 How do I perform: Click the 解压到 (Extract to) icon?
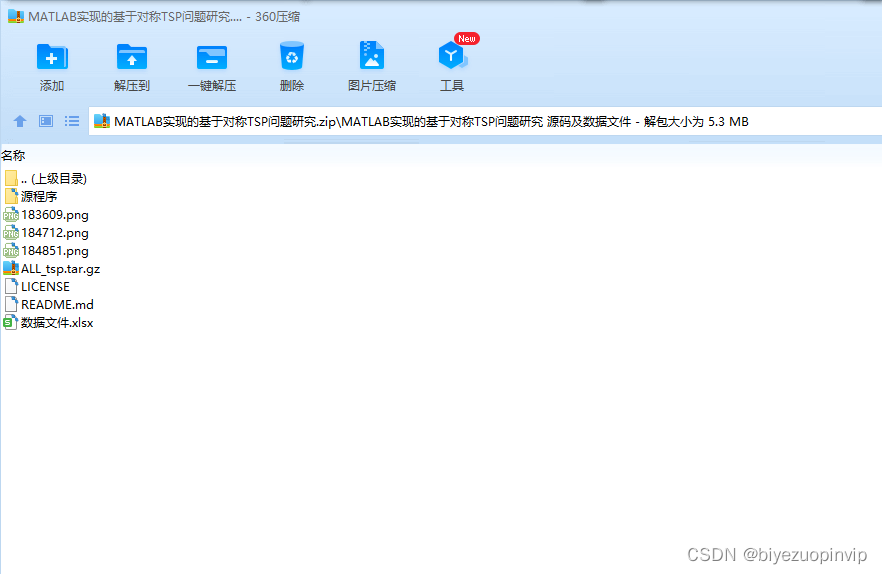pos(132,57)
